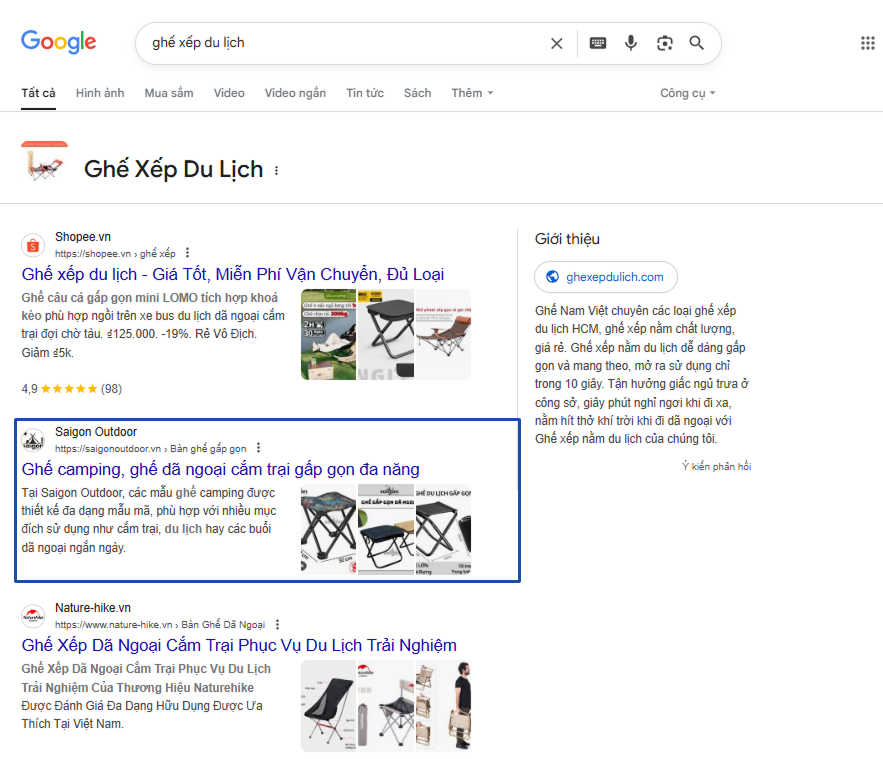Show the Sách results tab
Image resolution: width=883 pixels, height=759 pixels.
tap(417, 93)
